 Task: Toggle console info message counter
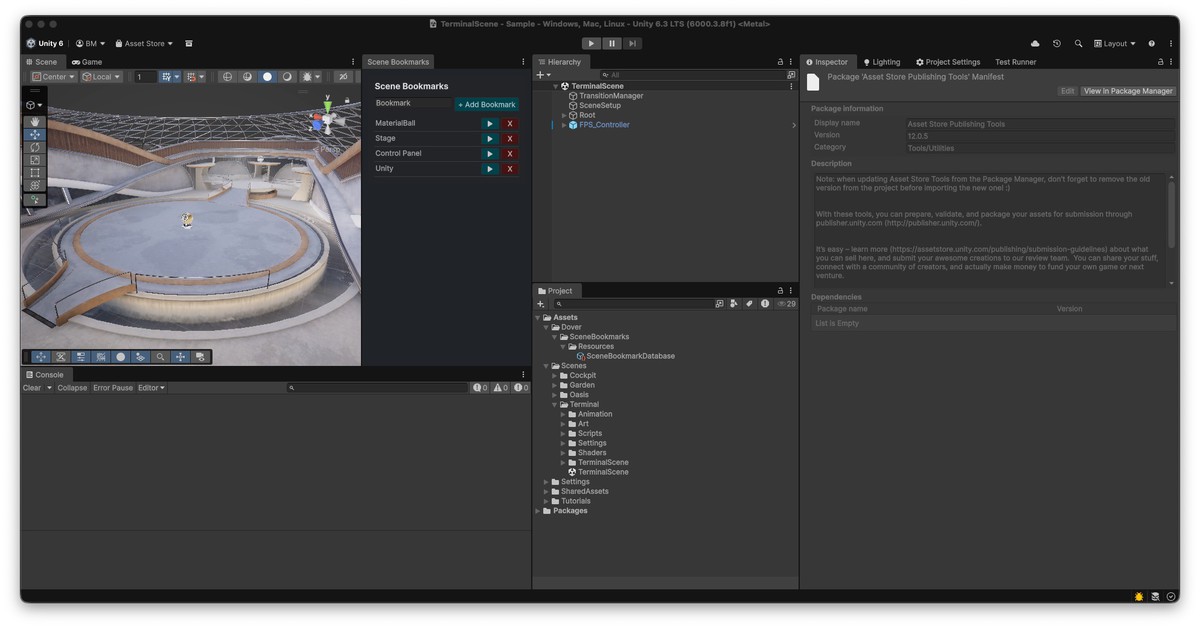(x=480, y=388)
